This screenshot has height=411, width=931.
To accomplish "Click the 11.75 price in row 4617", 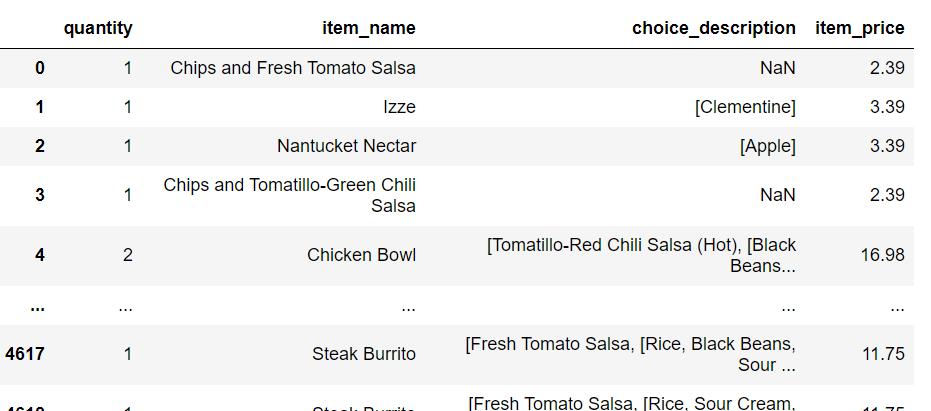I will (x=884, y=355).
